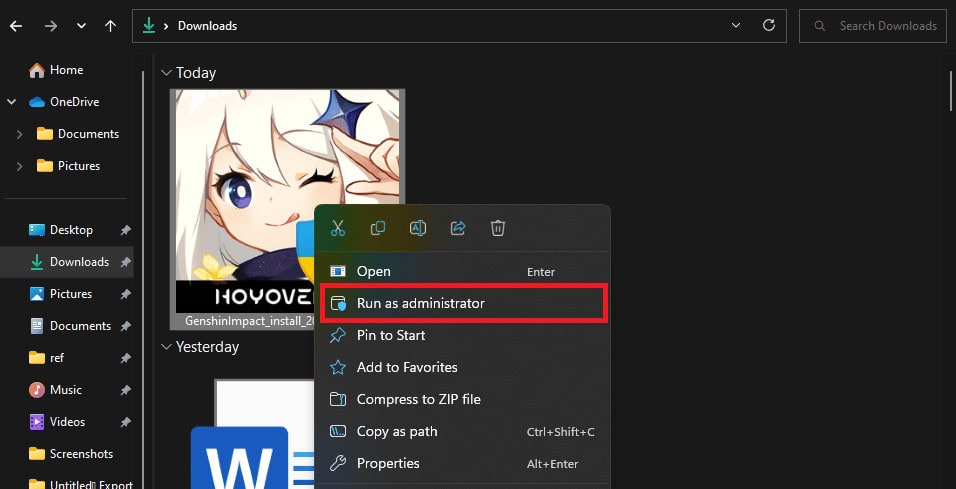Image resolution: width=956 pixels, height=489 pixels.
Task: Collapse the Today group
Action: (166, 73)
